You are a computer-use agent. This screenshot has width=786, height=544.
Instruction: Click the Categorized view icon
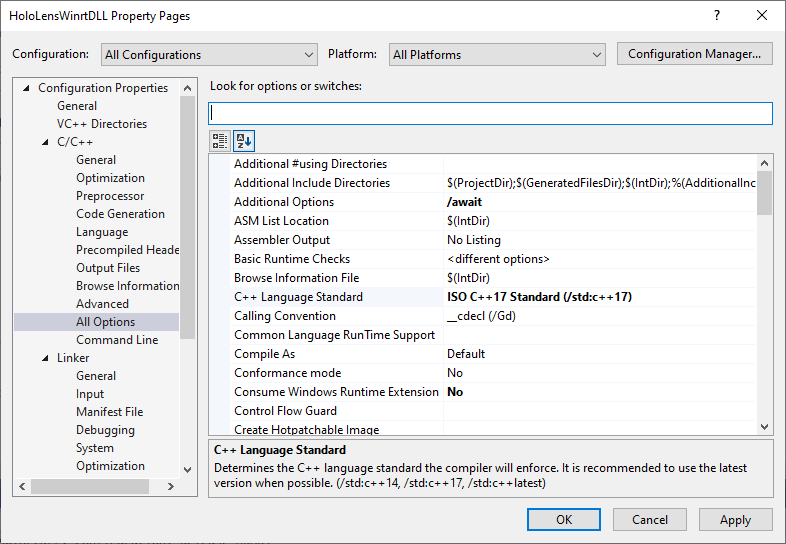220,141
